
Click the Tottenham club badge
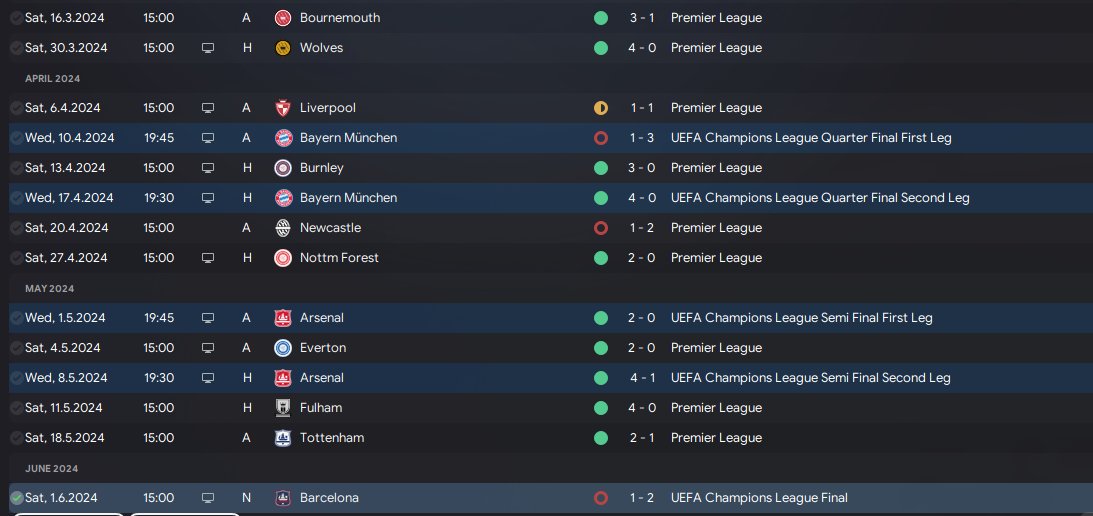[282, 438]
